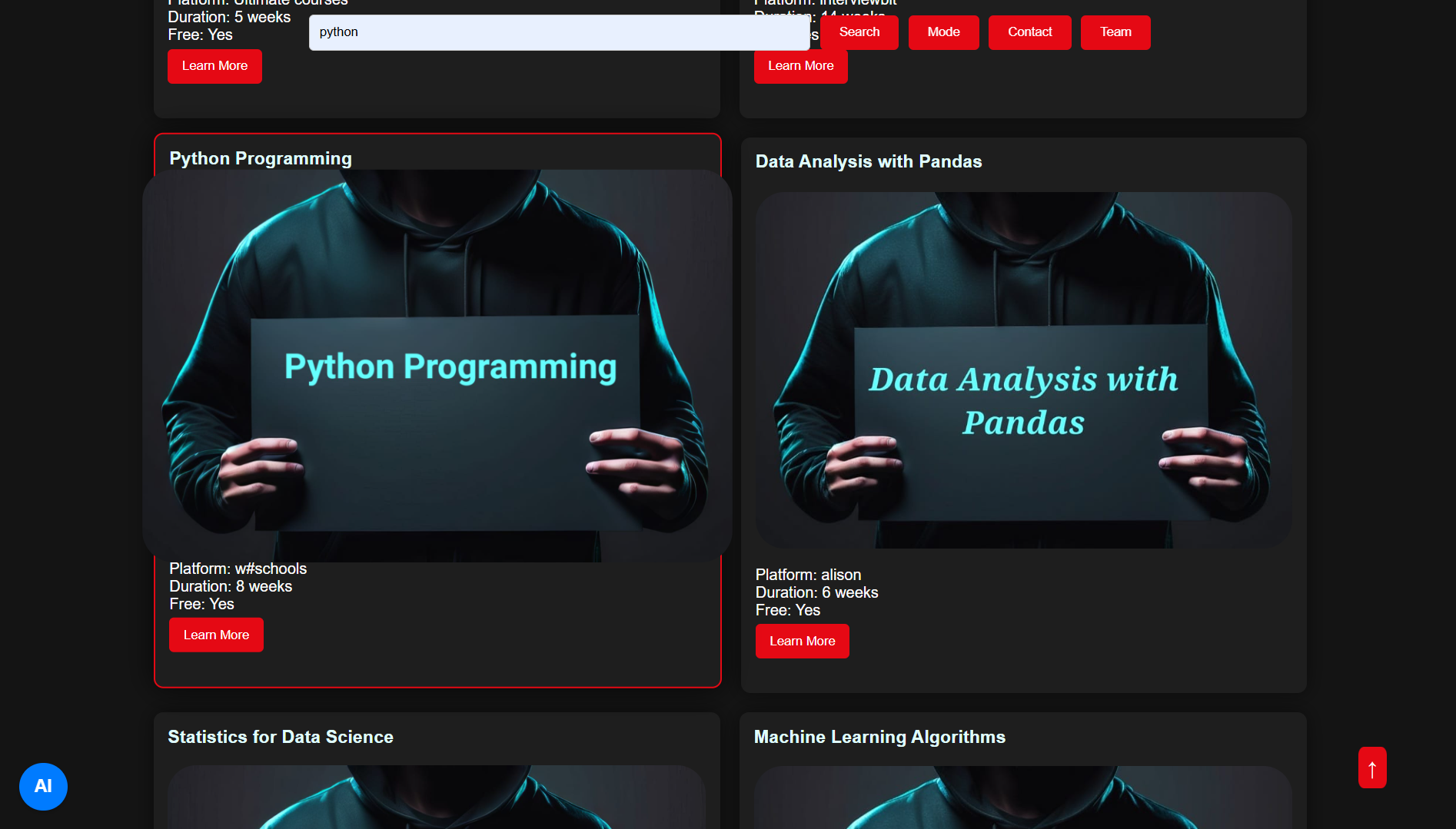Click the Search button

(859, 32)
